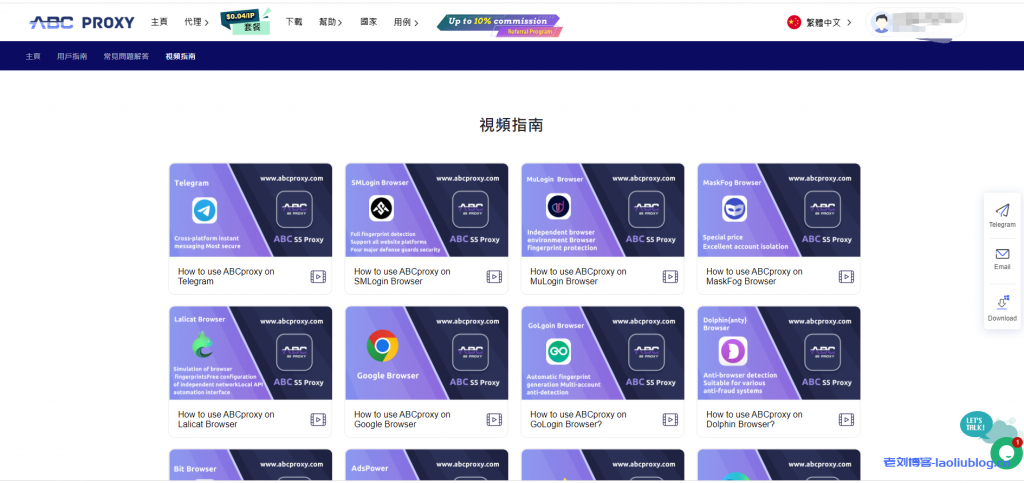This screenshot has height=483, width=1024.
Task: Click the Download icon in sidebar
Action: coord(1002,303)
